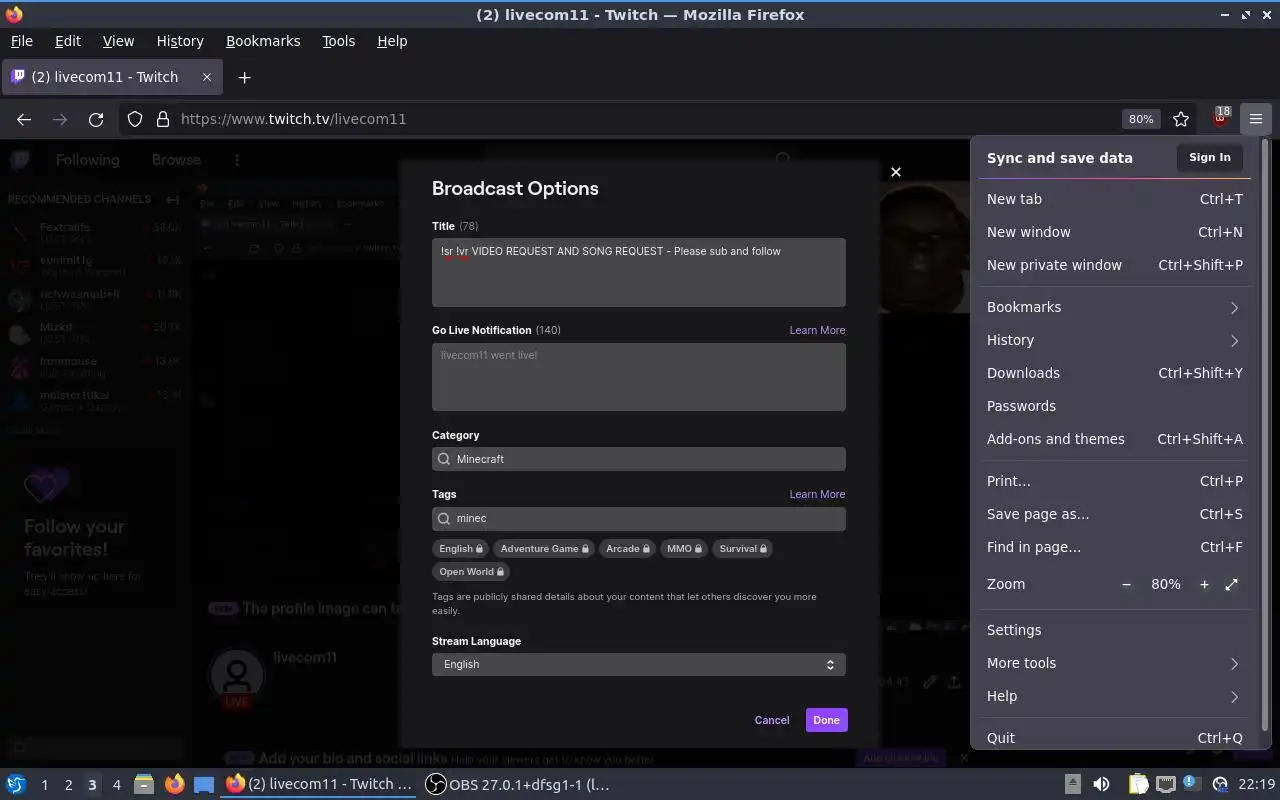
Task: Expand the Help submenu in the Firefox menu
Action: [1116, 696]
